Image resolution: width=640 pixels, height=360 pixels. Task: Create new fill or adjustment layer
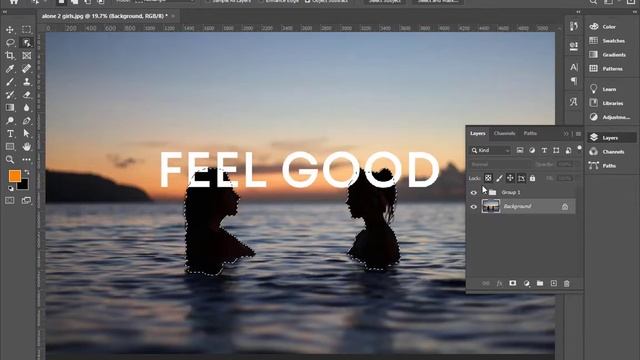(527, 283)
